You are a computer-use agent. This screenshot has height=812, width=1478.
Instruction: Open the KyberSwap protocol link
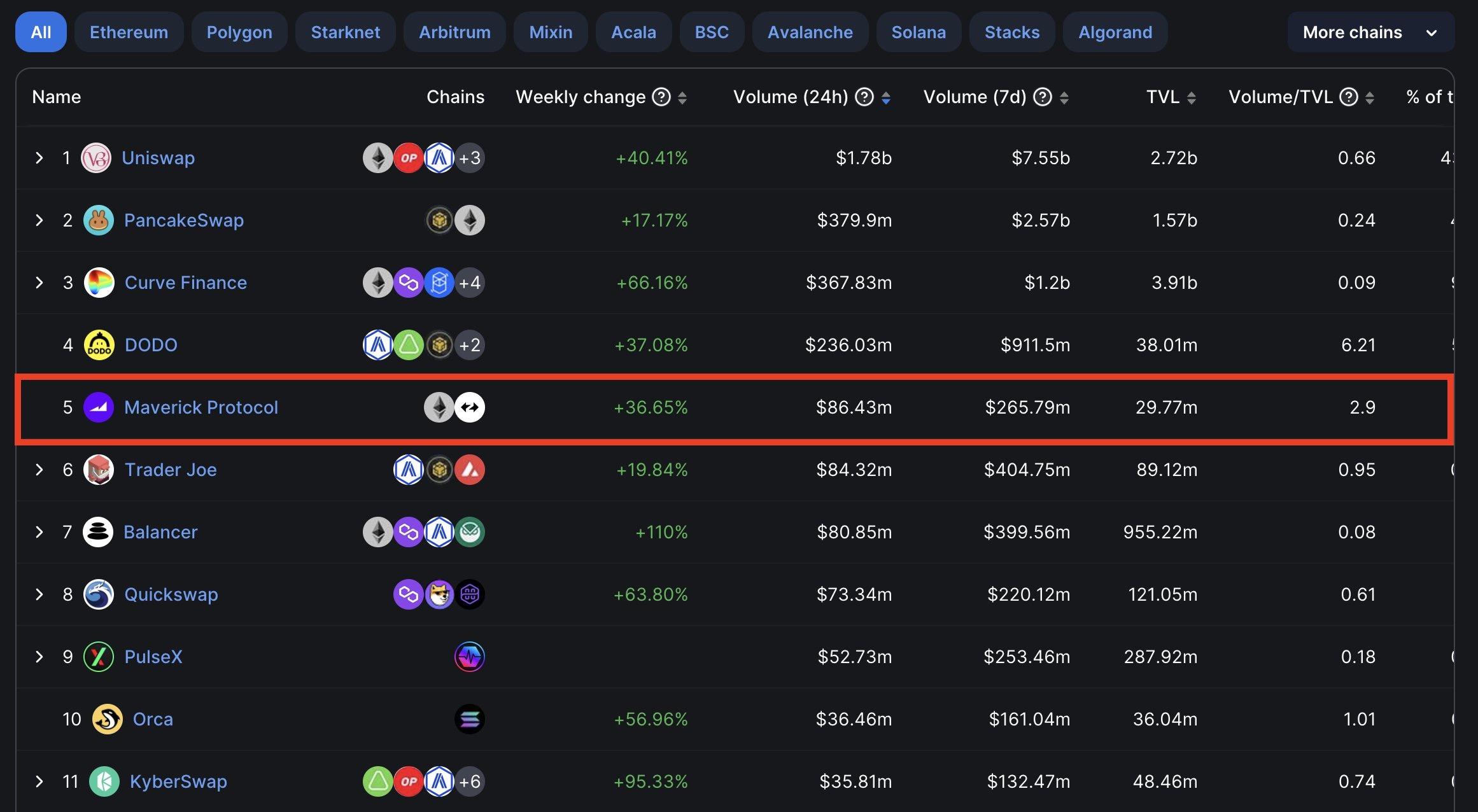pyautogui.click(x=178, y=781)
